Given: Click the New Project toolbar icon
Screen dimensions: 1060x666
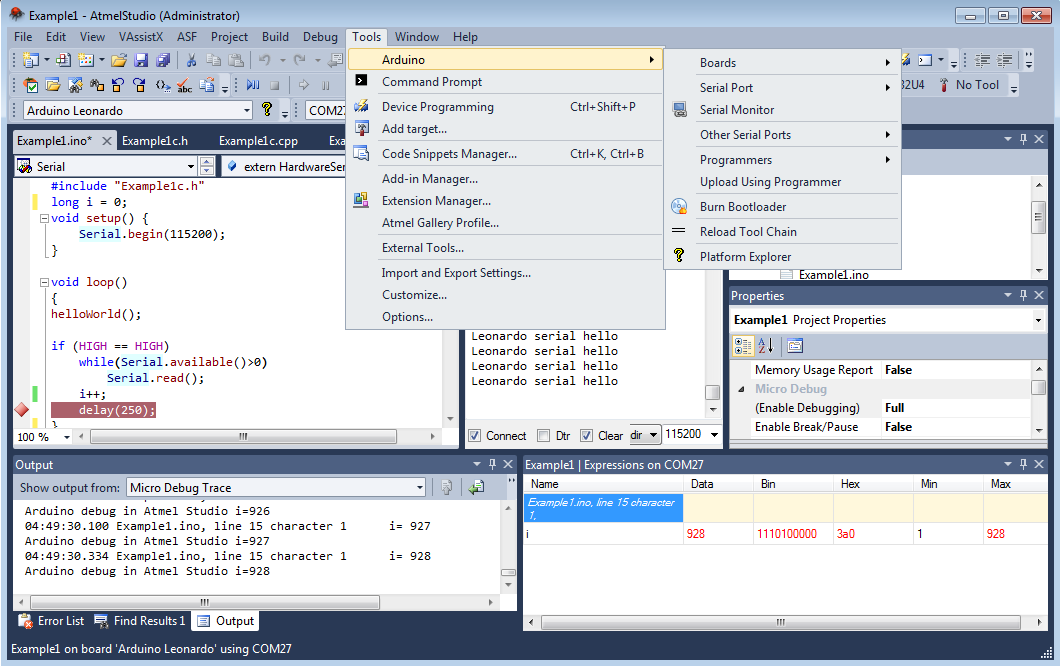Looking at the screenshot, I should coord(30,60).
